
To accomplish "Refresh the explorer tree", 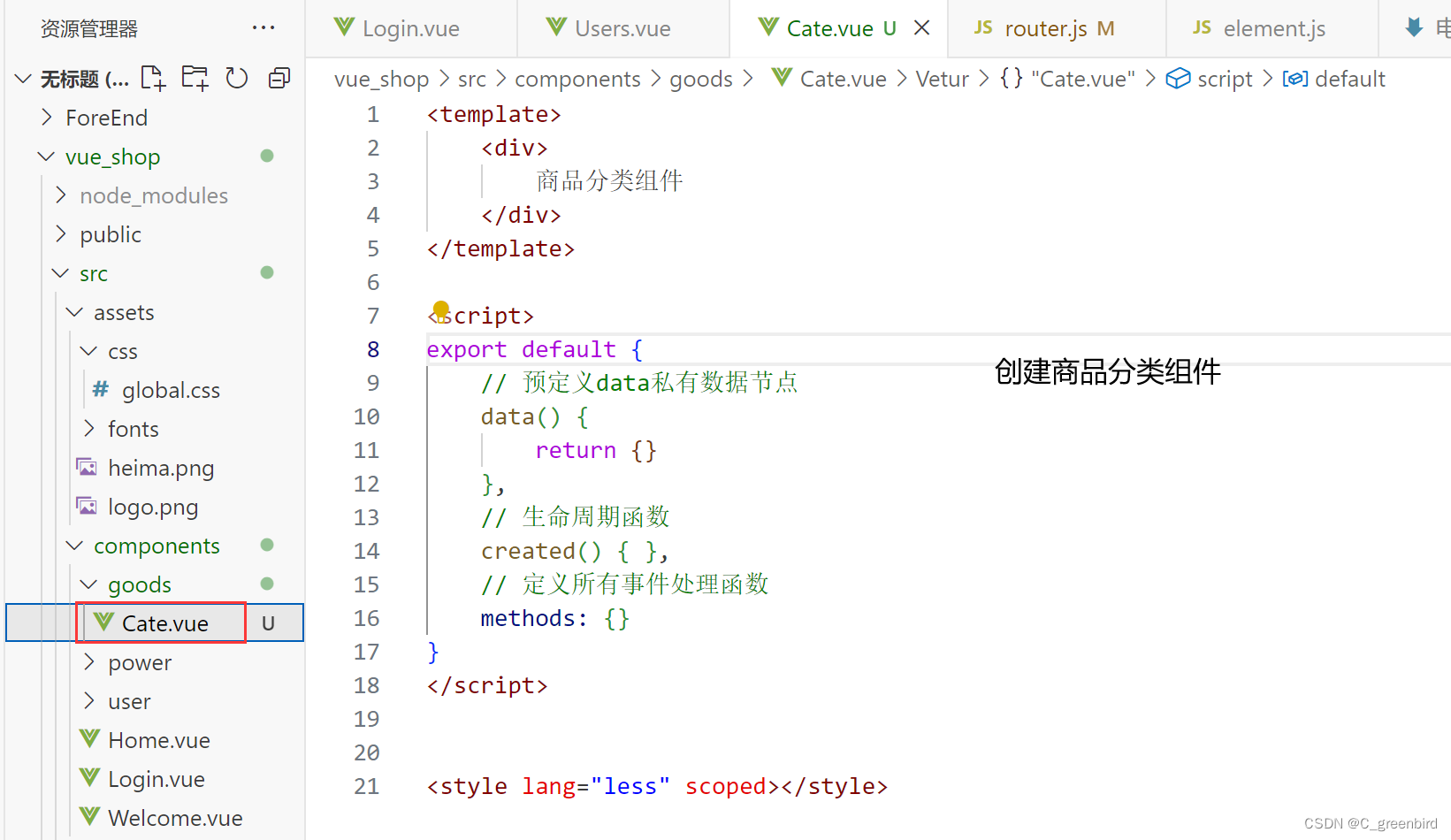I will coord(237,79).
